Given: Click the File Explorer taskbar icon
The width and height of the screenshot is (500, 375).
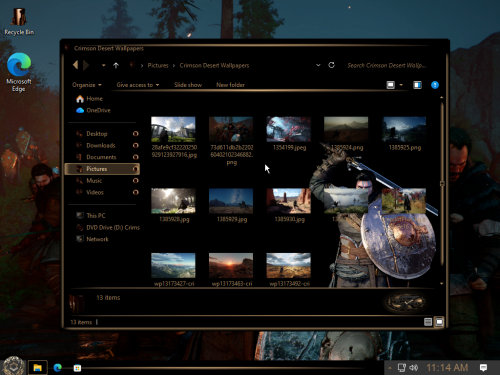Looking at the screenshot, I should coord(37,368).
